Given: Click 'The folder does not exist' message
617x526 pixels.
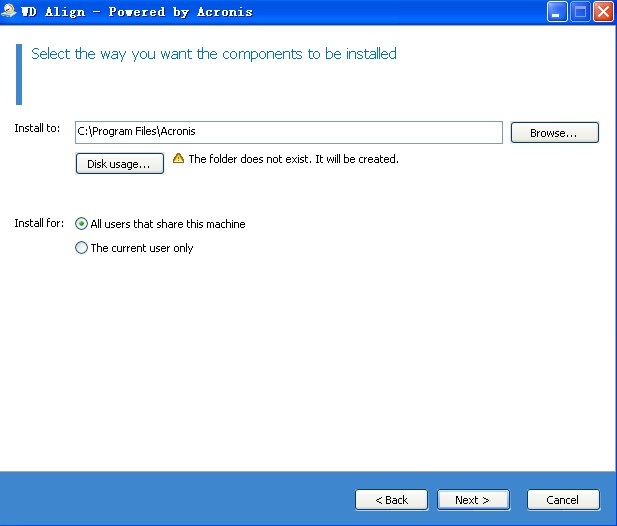Looking at the screenshot, I should (294, 159).
